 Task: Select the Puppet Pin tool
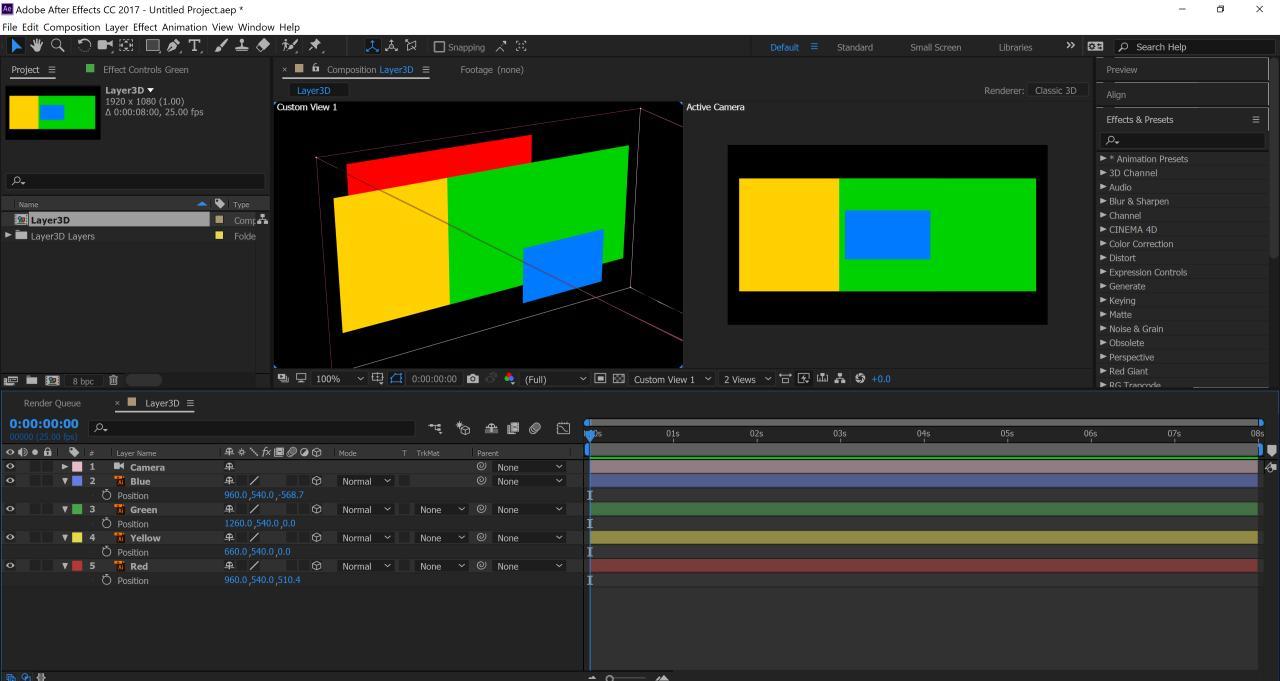click(x=289, y=45)
